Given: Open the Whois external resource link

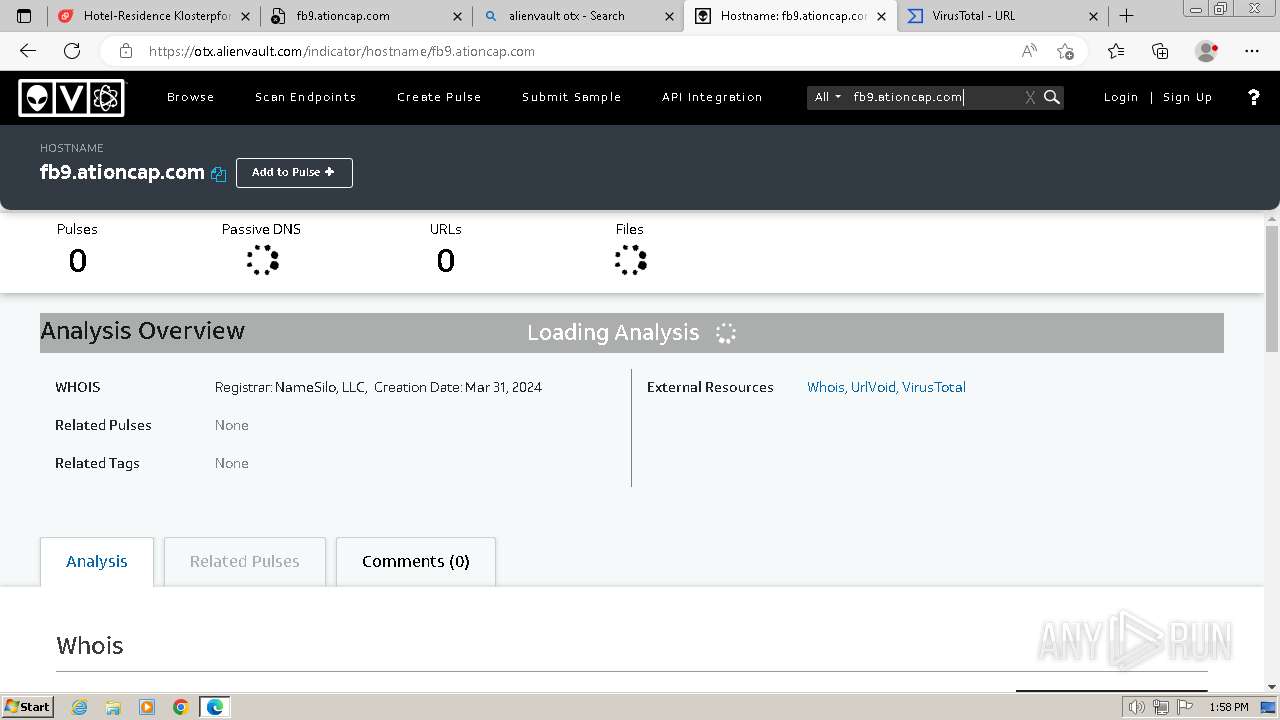Looking at the screenshot, I should (x=825, y=387).
